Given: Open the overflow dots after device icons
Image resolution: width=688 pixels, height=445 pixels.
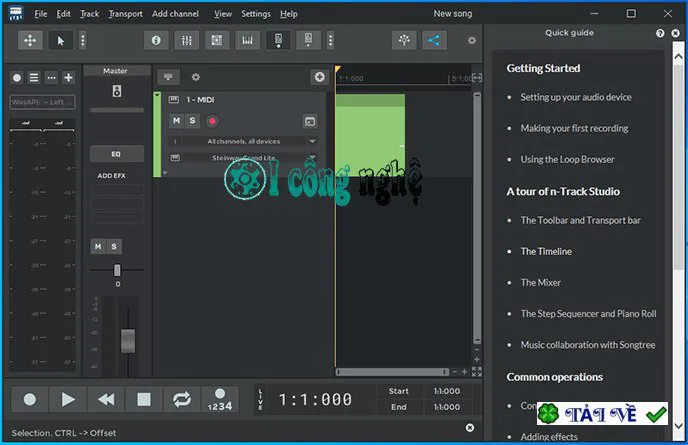Looking at the screenshot, I should tap(330, 40).
